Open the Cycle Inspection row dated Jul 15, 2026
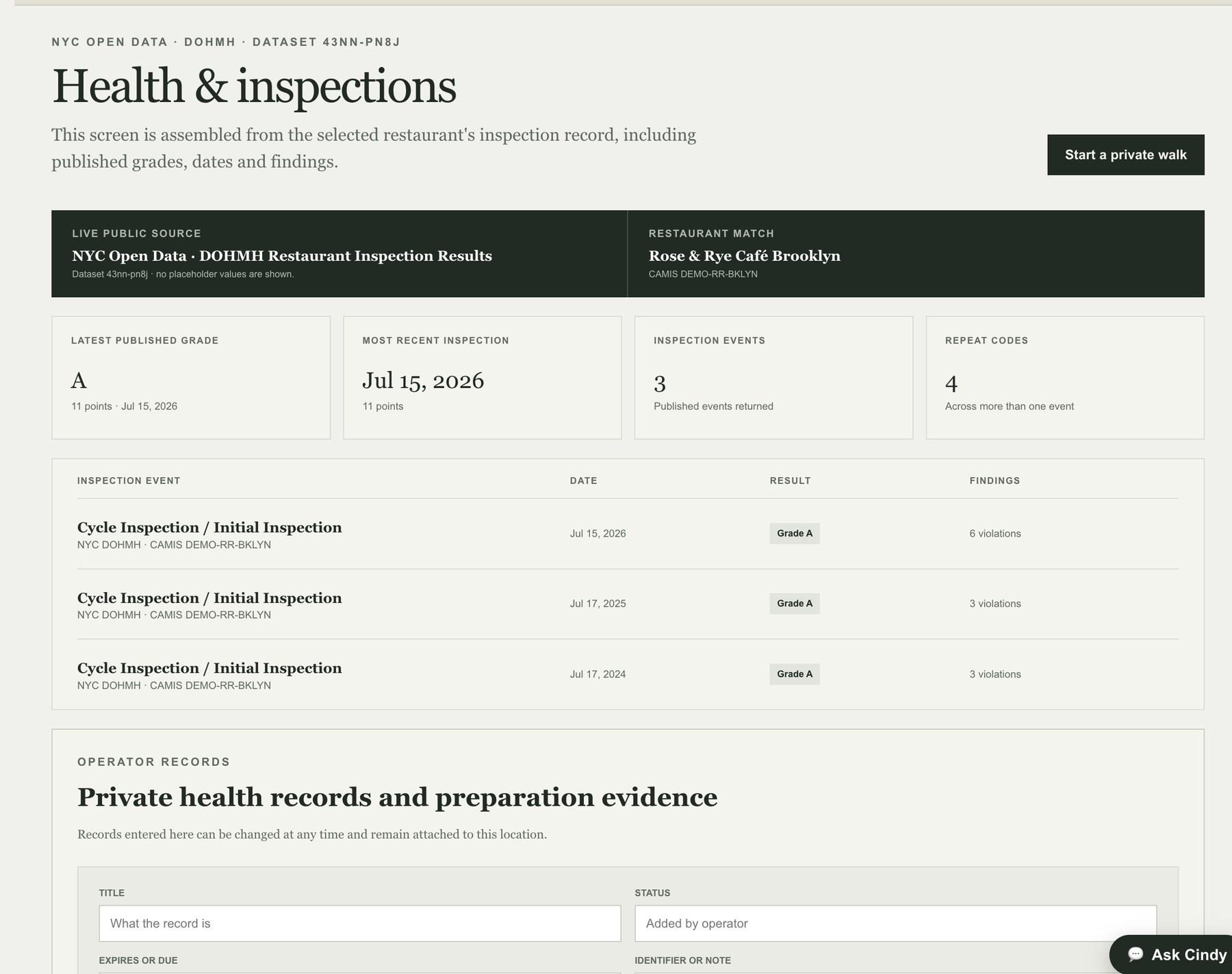Screen dimensions: 1232x974 click(x=628, y=534)
